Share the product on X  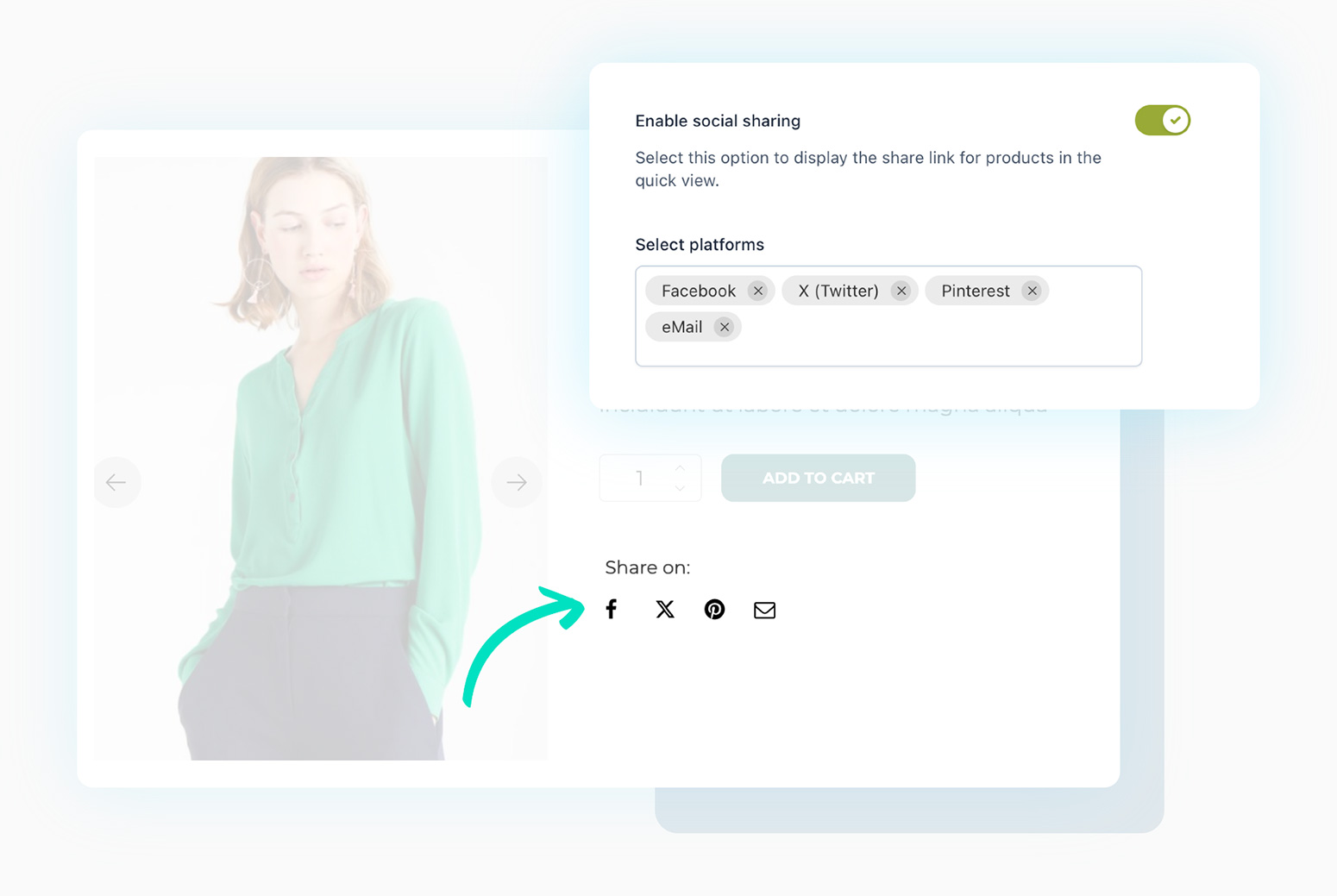click(x=664, y=609)
